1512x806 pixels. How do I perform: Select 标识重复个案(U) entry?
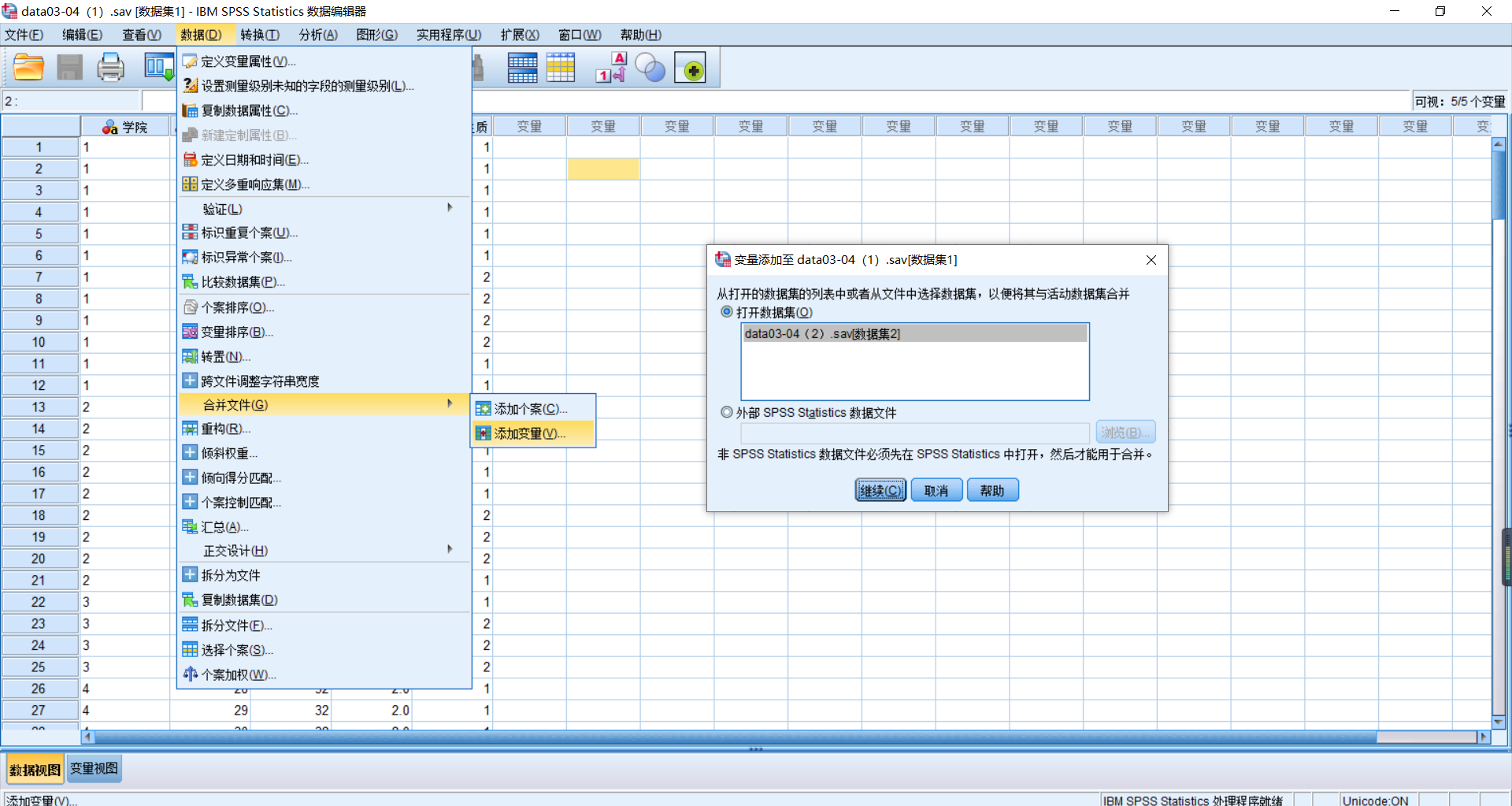click(324, 233)
